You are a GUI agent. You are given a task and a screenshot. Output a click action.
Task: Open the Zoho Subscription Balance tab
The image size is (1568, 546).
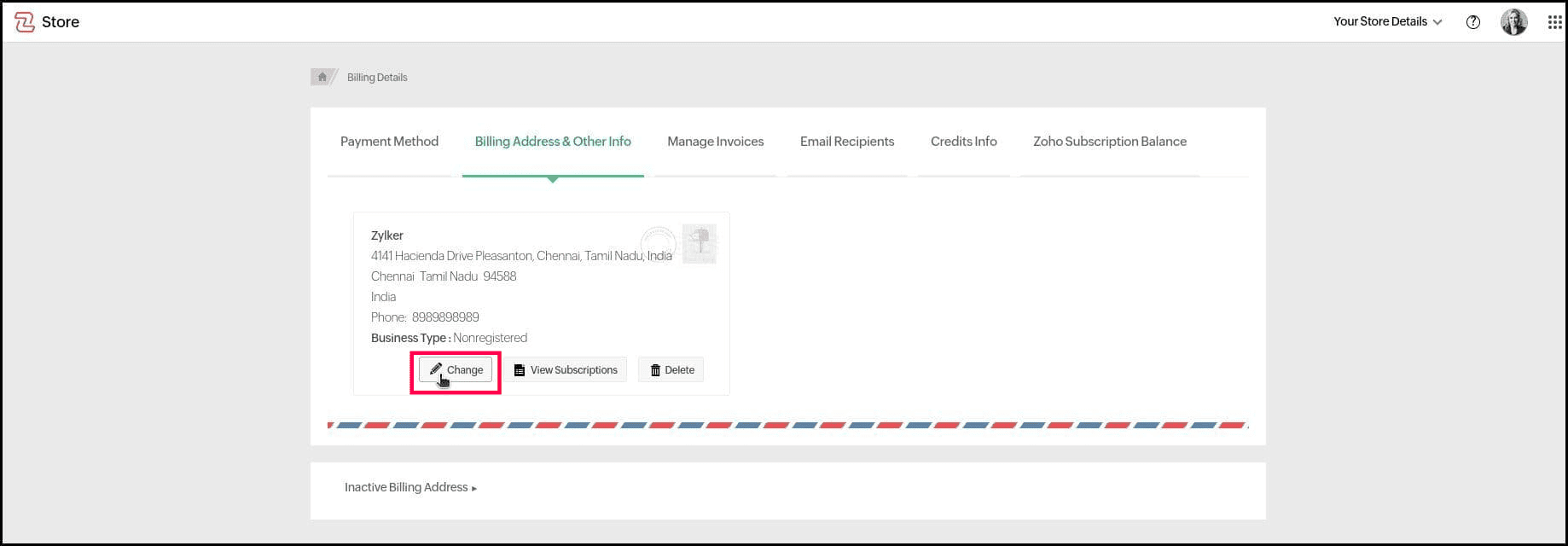click(1109, 142)
